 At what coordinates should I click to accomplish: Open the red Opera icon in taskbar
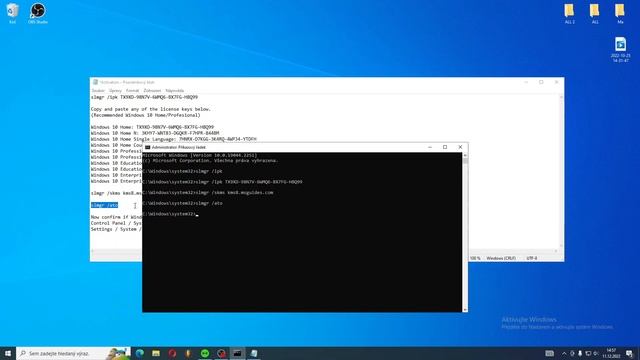coord(172,353)
